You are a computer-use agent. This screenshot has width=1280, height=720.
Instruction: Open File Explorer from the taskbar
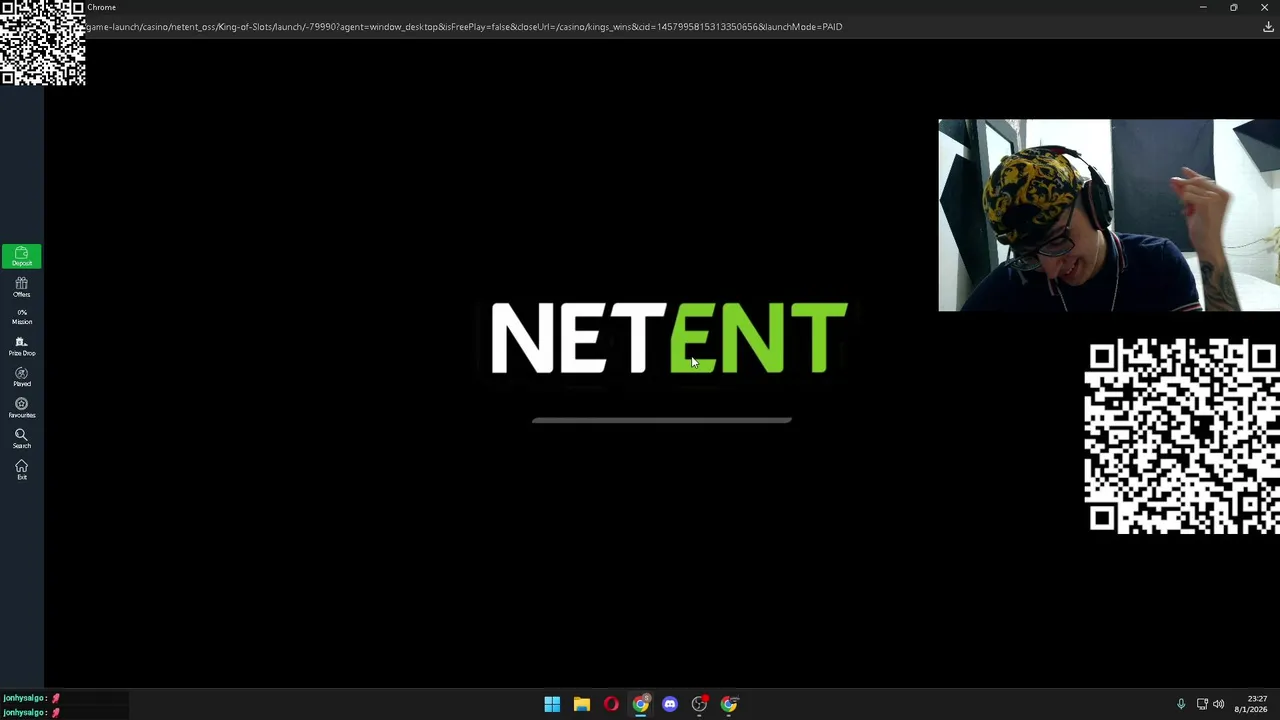pyautogui.click(x=582, y=704)
